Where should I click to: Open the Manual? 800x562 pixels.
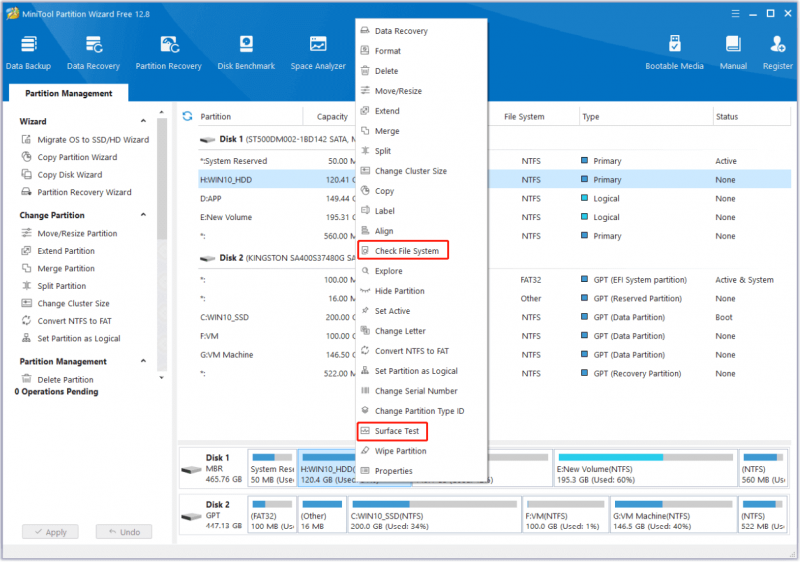(x=733, y=52)
